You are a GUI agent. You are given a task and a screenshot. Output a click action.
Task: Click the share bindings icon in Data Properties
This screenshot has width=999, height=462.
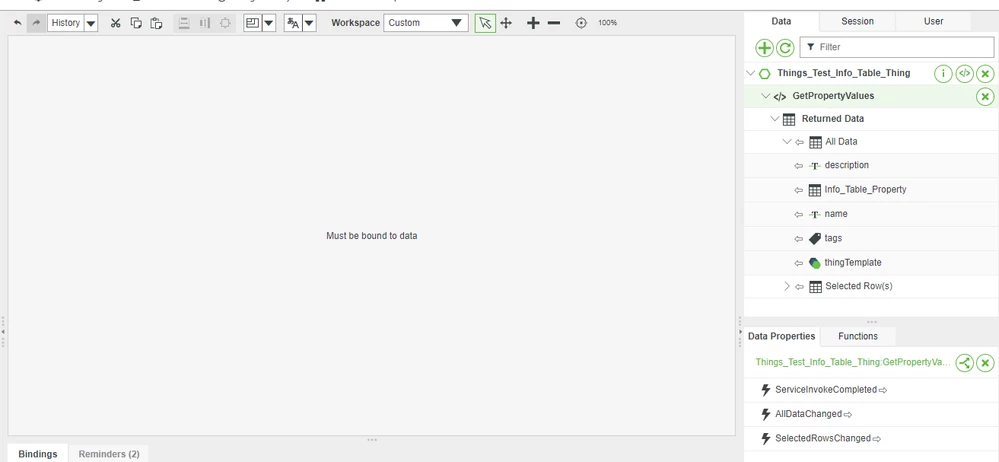(965, 363)
